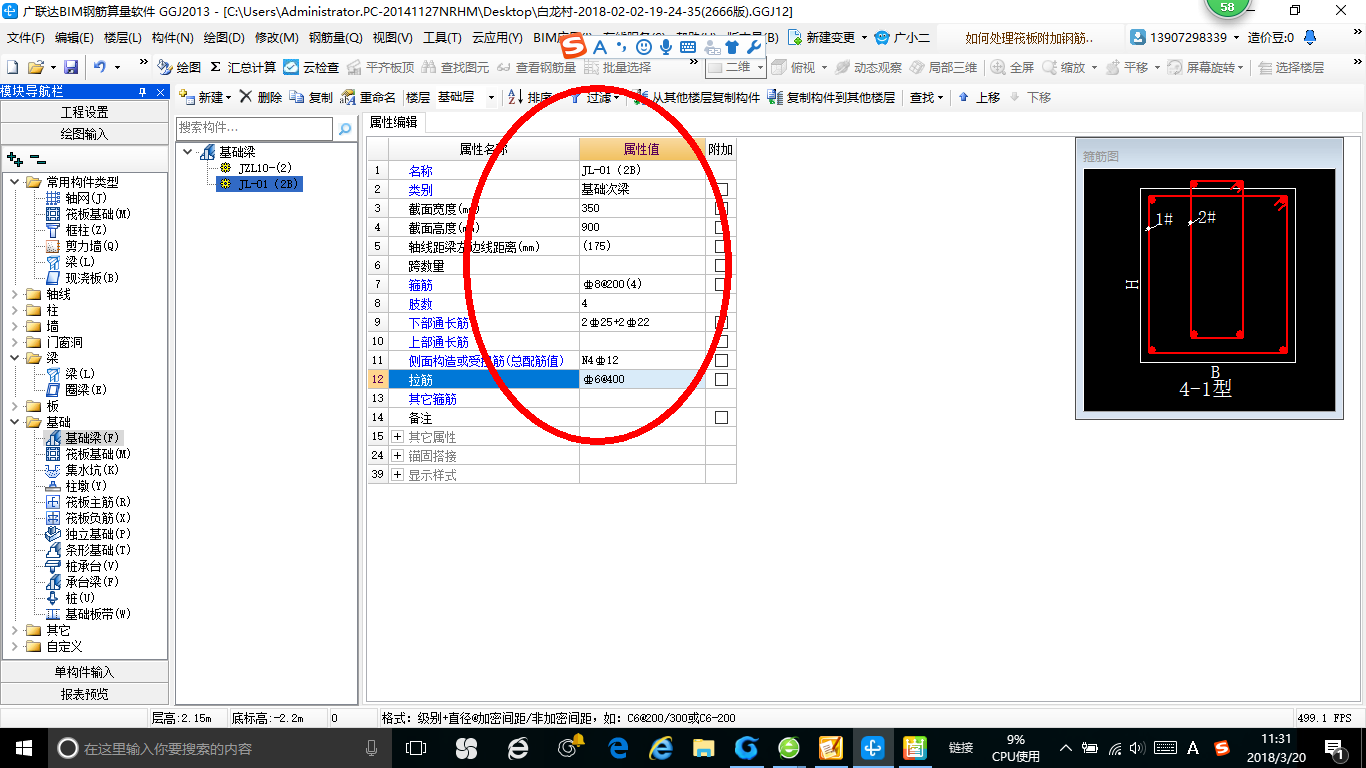Run 汇总计算 summary calculation

(x=243, y=67)
